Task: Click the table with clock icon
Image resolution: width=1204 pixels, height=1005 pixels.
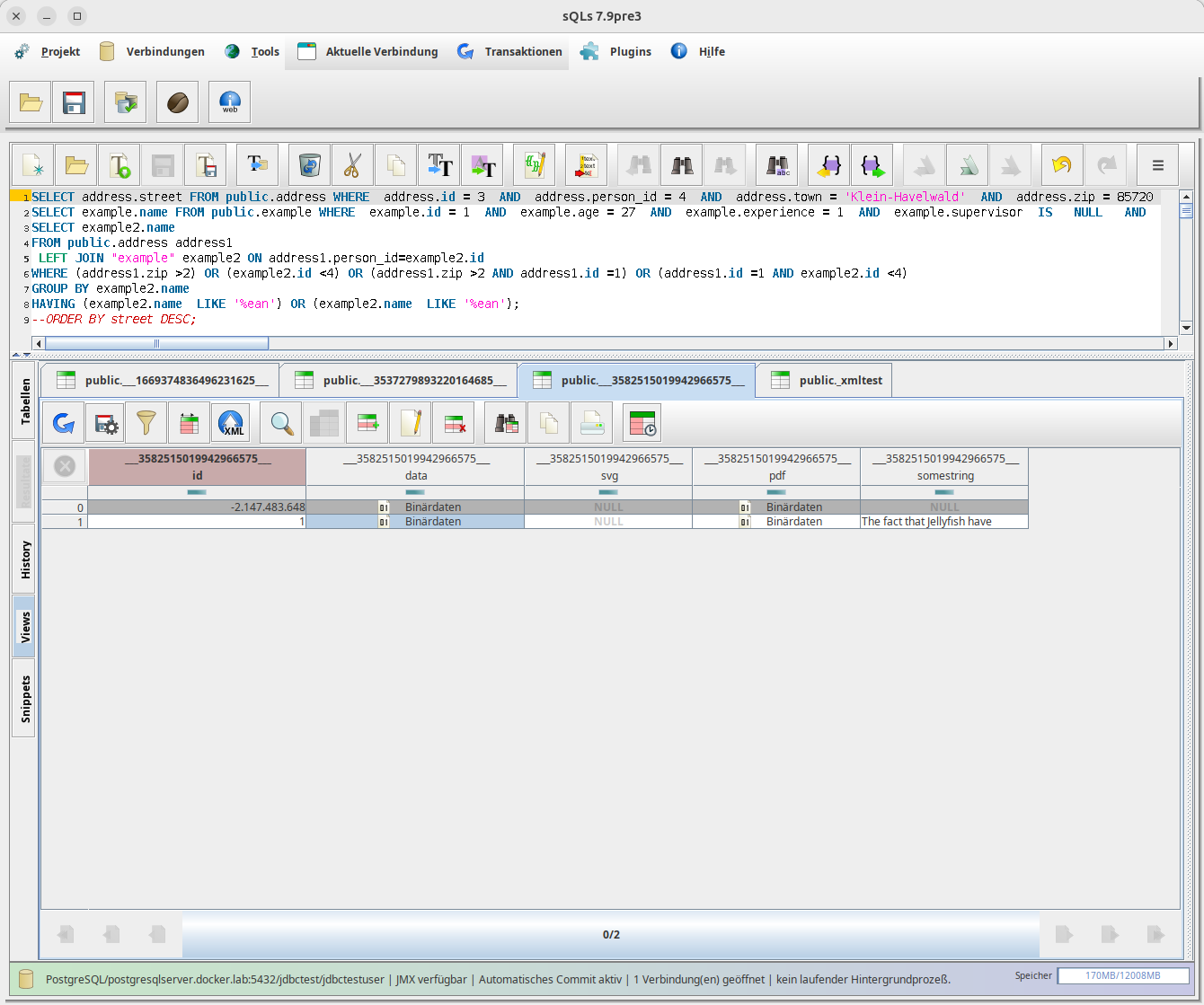Action: 643,423
